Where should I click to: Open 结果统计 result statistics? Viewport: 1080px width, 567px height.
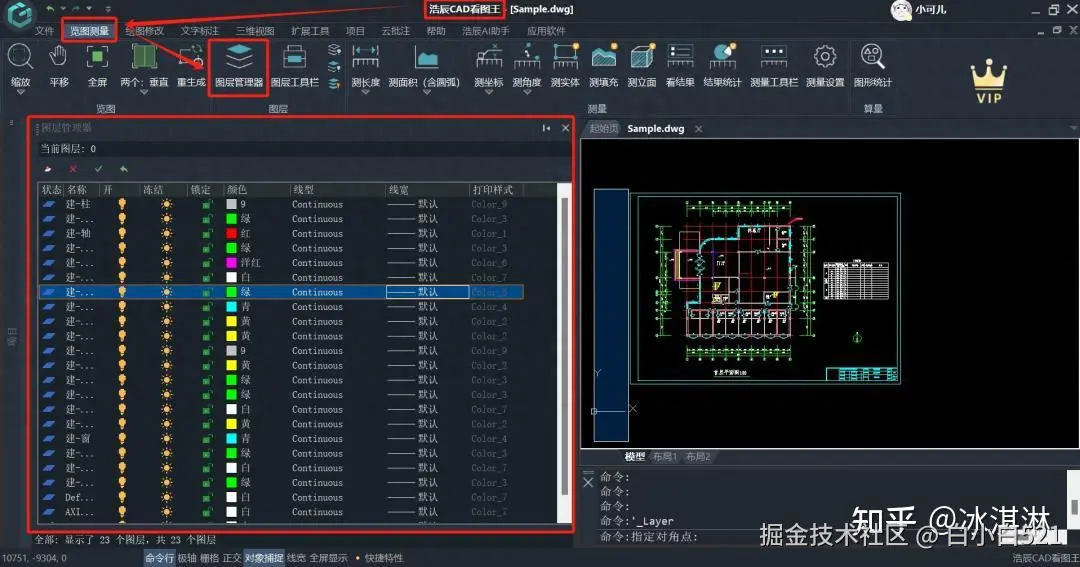723,65
